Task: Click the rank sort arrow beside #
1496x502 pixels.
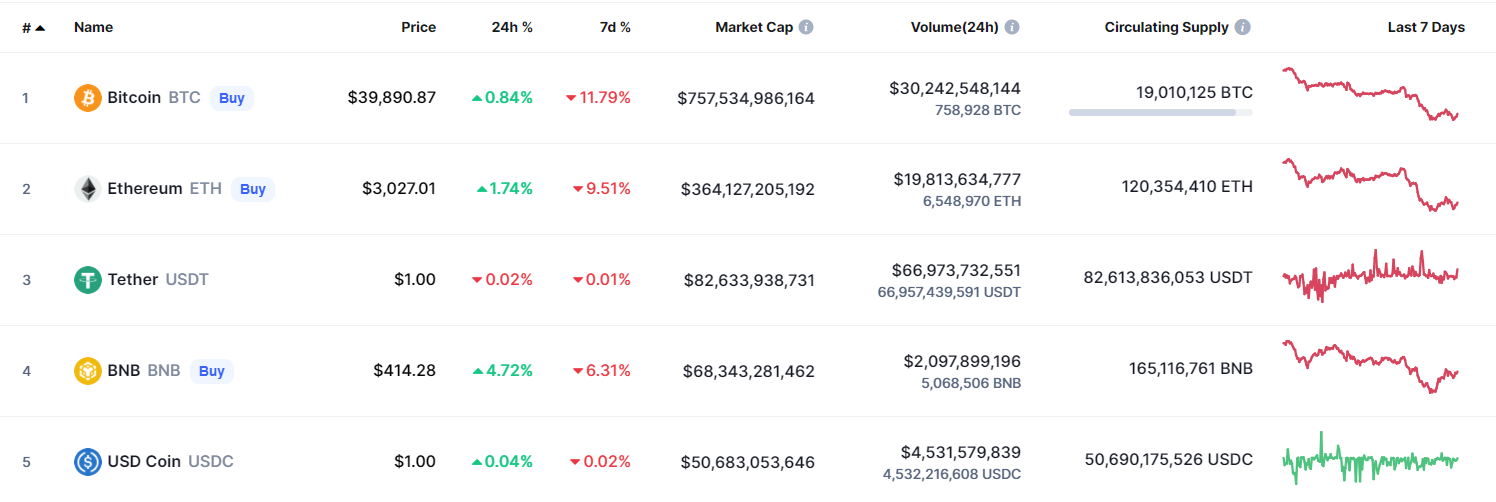Action: 40,28
